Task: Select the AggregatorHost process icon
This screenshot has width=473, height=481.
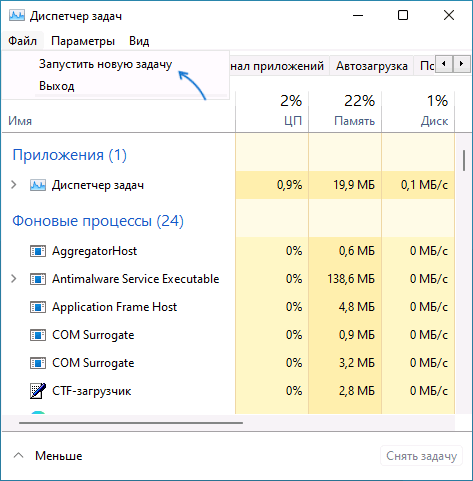Action: 38,251
